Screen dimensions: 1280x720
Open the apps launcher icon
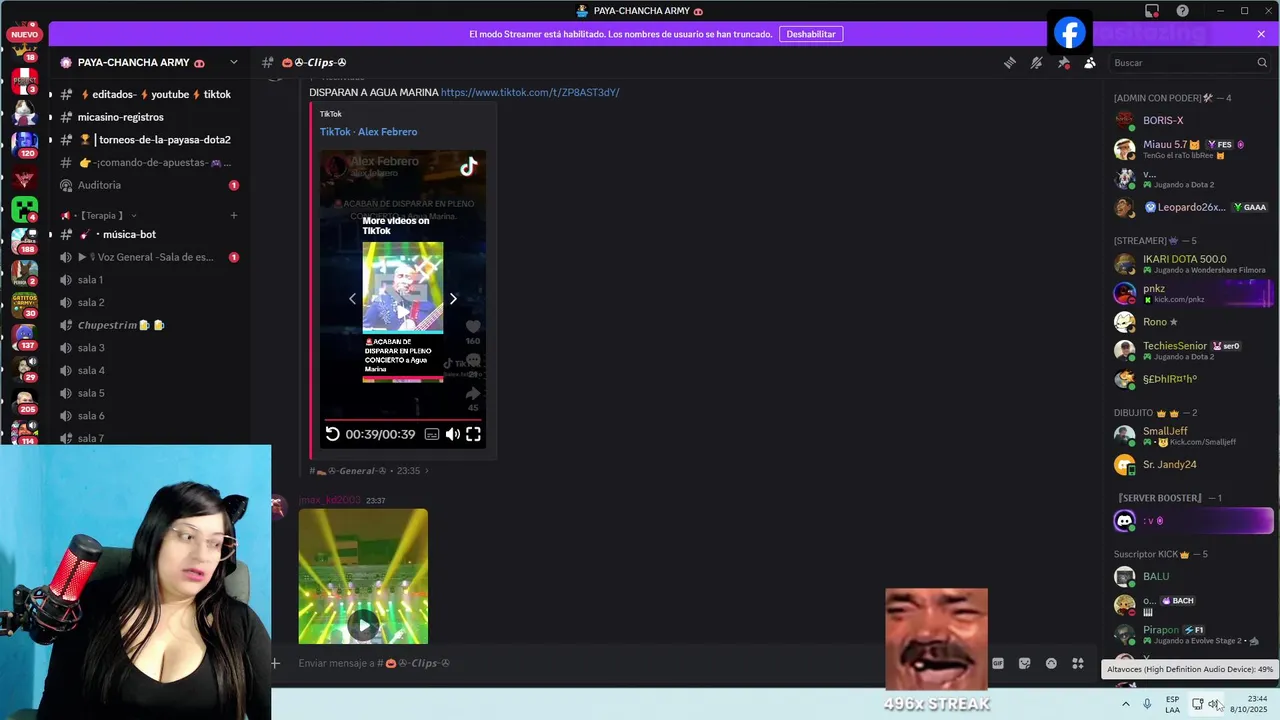(1078, 663)
